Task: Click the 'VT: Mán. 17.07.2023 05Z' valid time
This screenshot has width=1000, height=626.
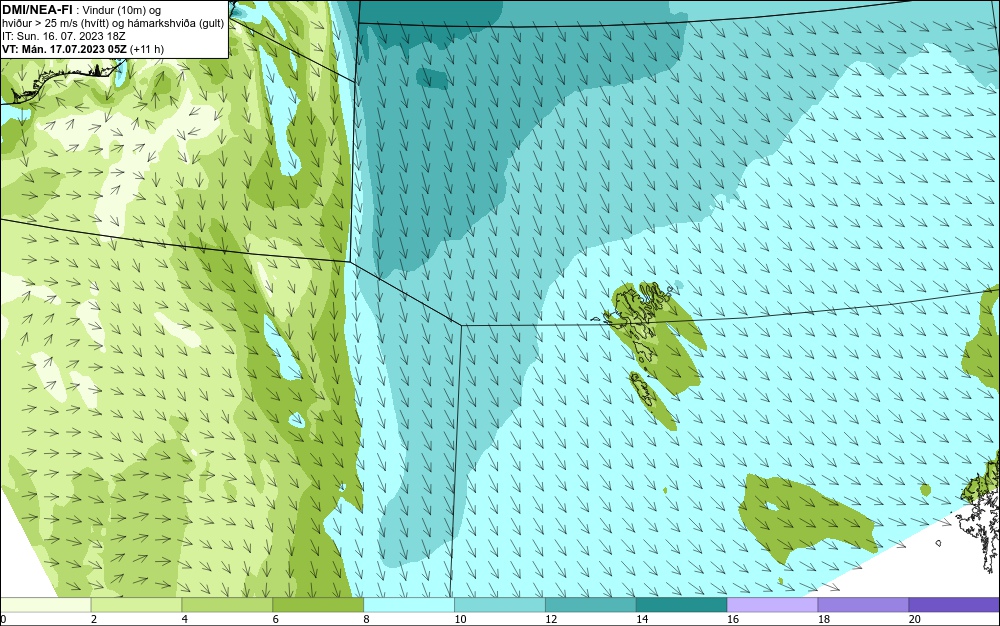Action: [x=64, y=49]
